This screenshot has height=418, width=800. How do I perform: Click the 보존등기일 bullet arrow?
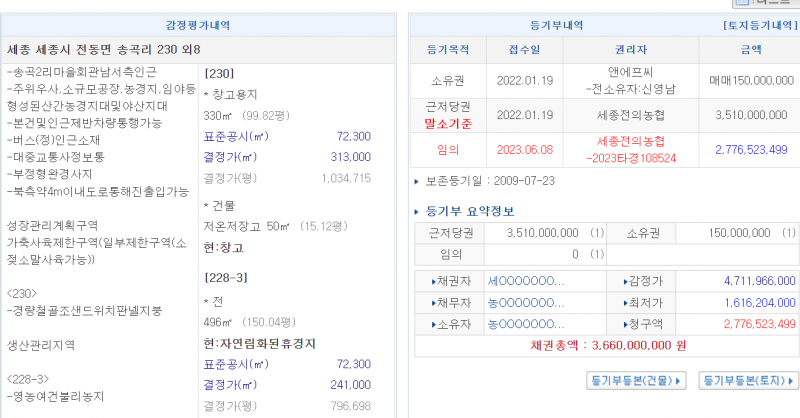[418, 181]
